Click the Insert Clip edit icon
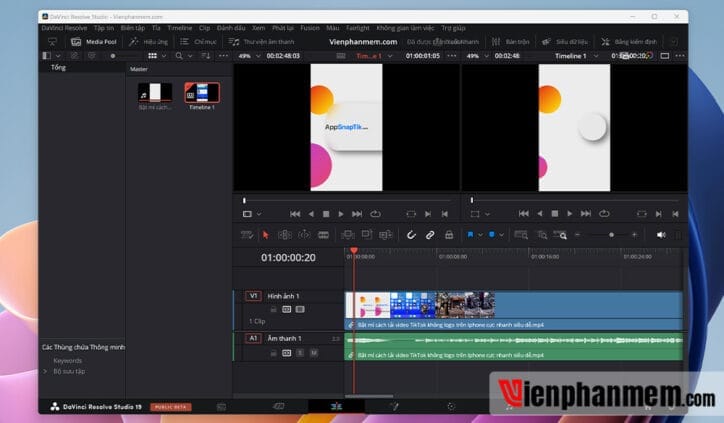 tap(347, 235)
